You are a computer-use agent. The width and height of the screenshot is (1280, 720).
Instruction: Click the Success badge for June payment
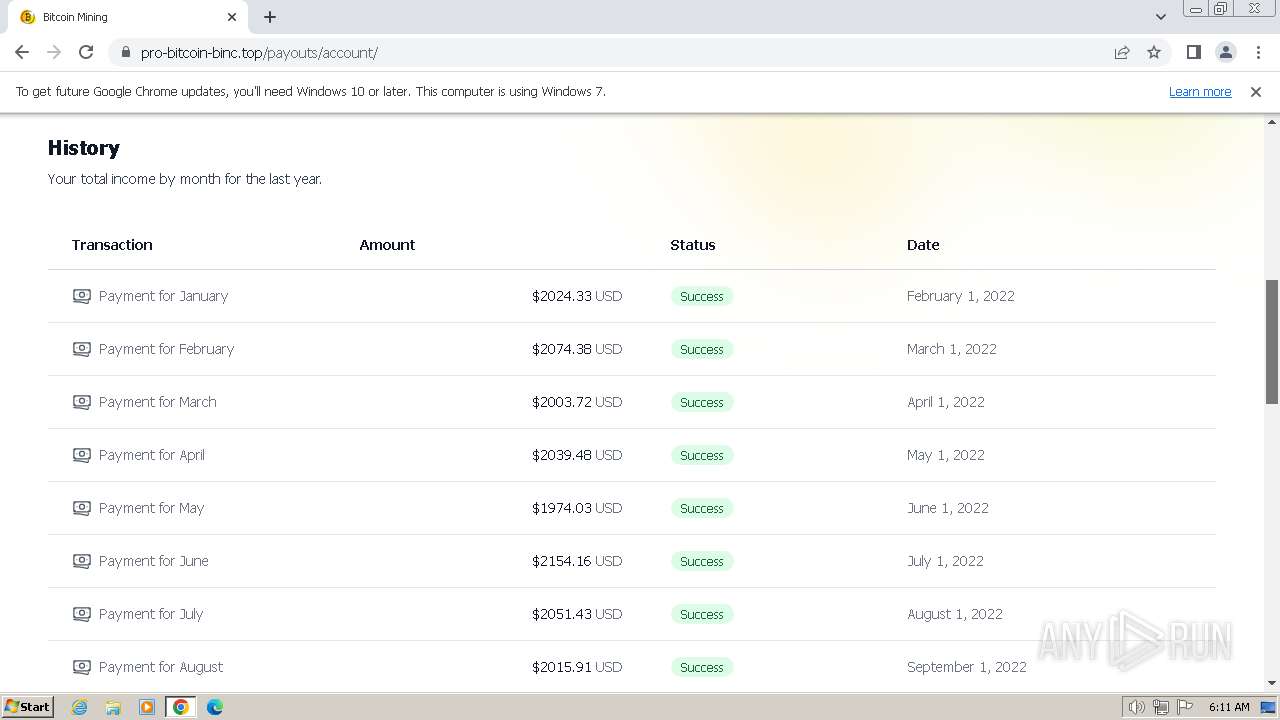pyautogui.click(x=702, y=561)
